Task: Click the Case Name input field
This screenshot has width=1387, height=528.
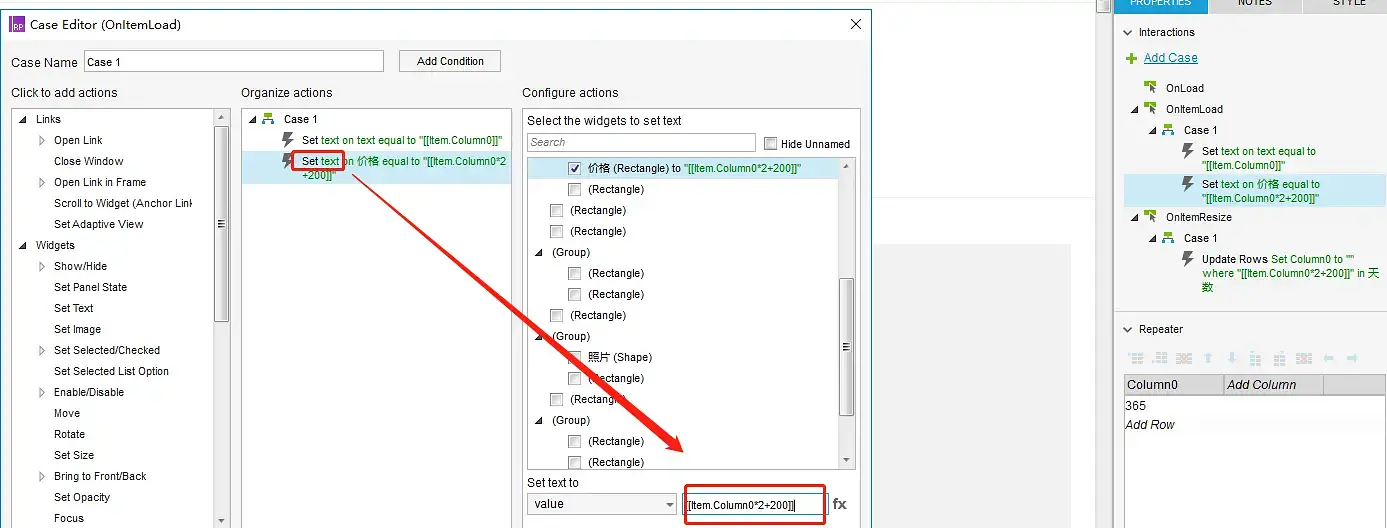Action: (x=233, y=62)
